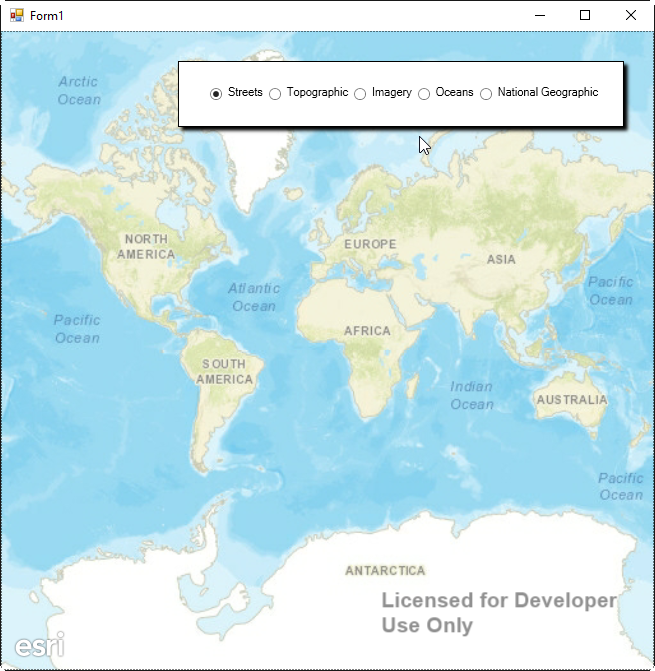Choose the Imagery basemap radio button
The image size is (655, 671).
click(383, 93)
